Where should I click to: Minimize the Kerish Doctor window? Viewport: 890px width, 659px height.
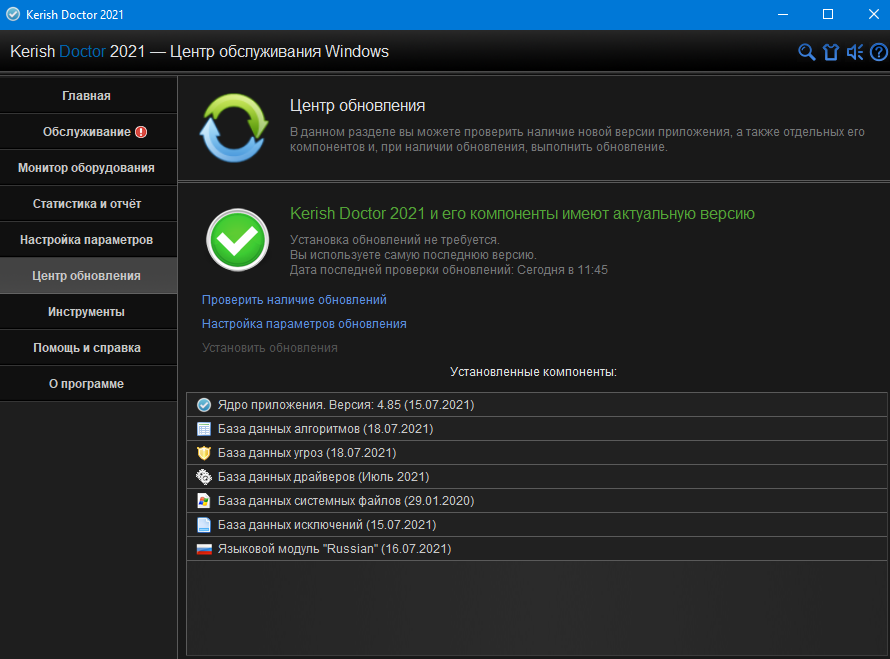[783, 14]
